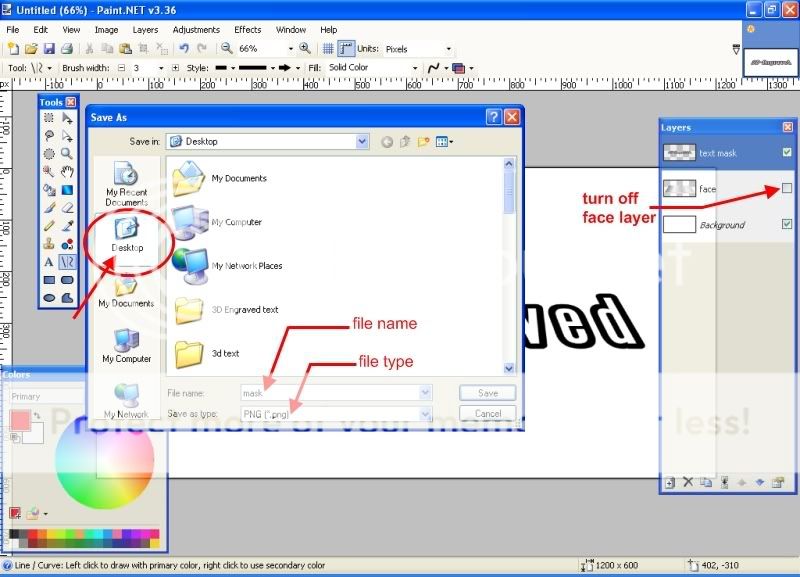
Task: Pick the Paint Bucket tool
Action: [49, 190]
